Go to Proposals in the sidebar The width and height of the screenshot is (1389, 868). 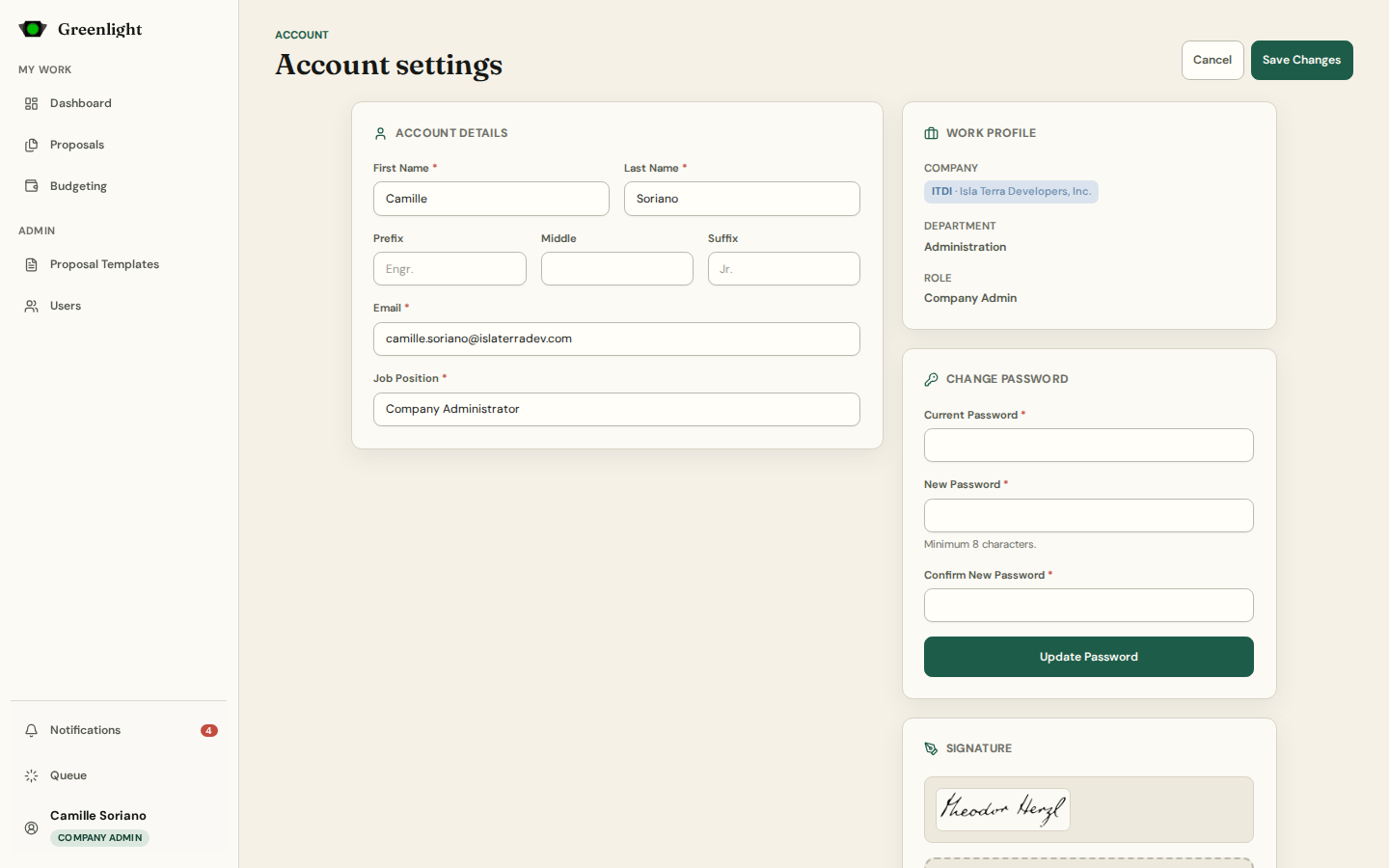pyautogui.click(x=119, y=145)
